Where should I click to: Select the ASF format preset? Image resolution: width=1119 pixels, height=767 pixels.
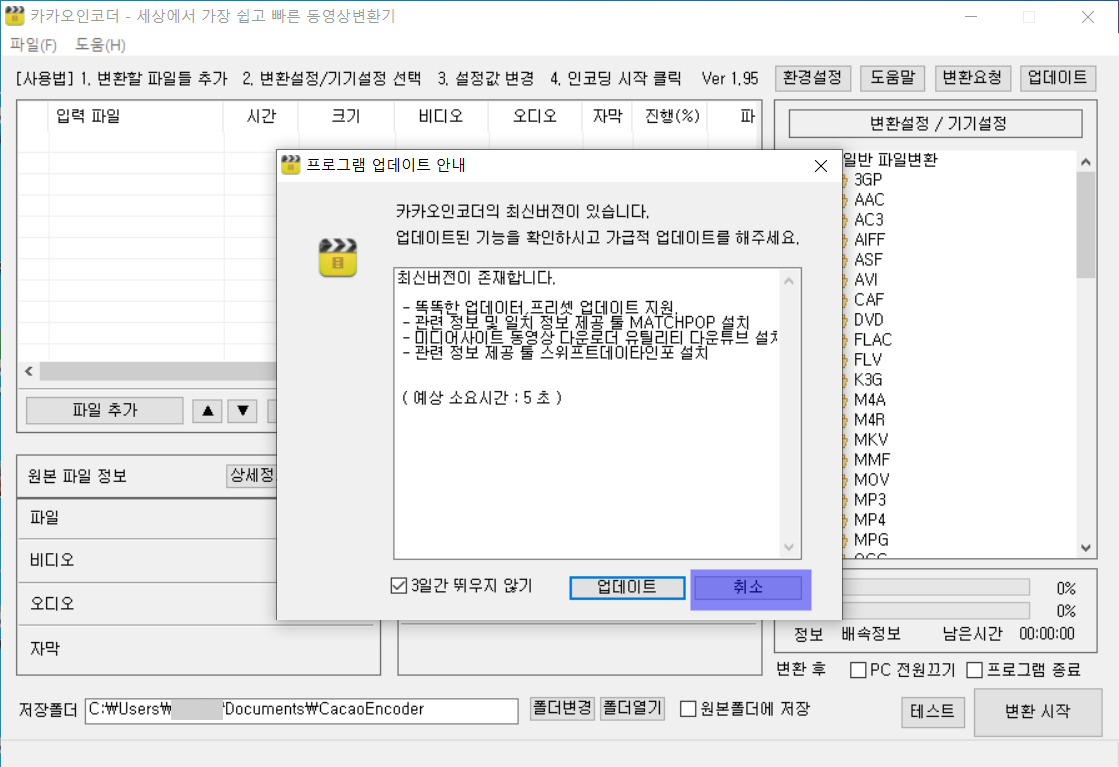point(868,260)
